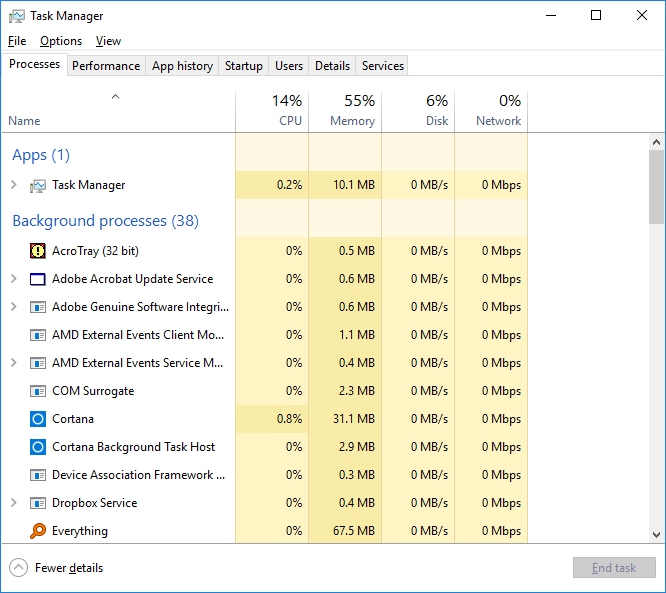666x593 pixels.
Task: Click the 31.1 MB memory value
Action: pos(354,419)
